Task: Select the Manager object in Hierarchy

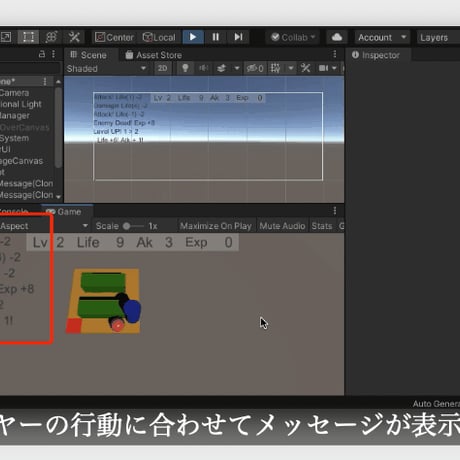Action: [15, 115]
